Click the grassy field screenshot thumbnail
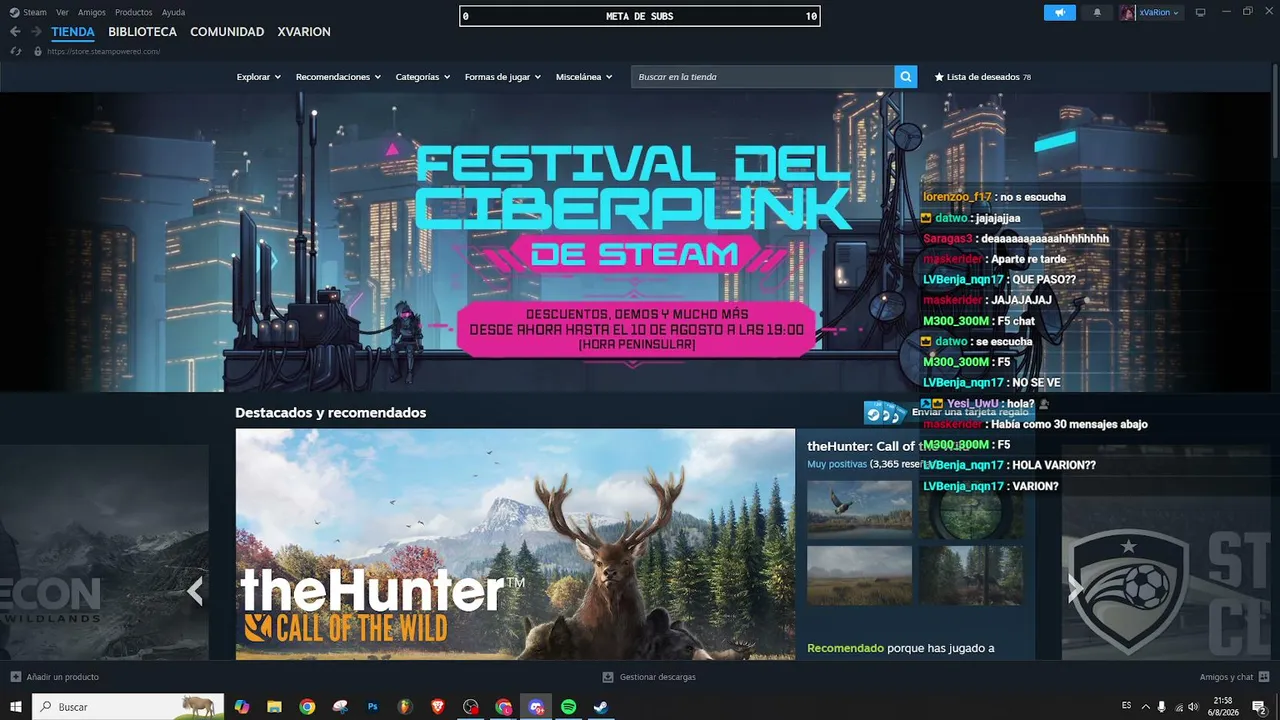This screenshot has width=1280, height=720. (x=859, y=575)
